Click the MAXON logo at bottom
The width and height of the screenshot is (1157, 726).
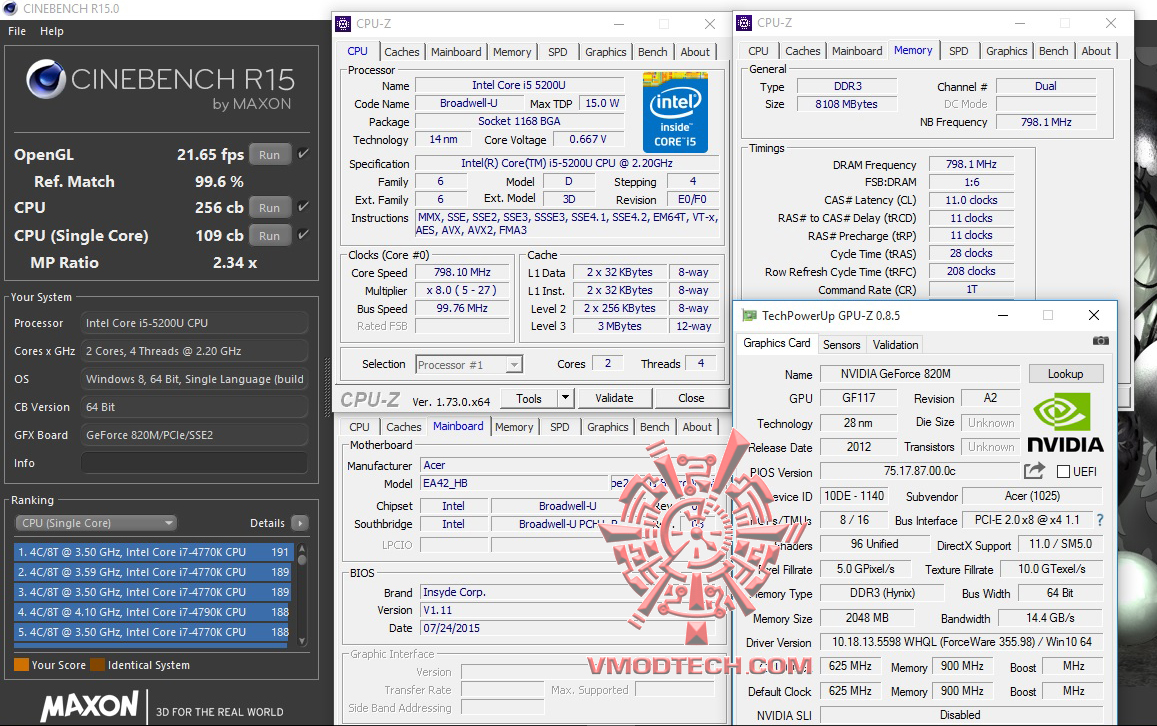point(89,706)
